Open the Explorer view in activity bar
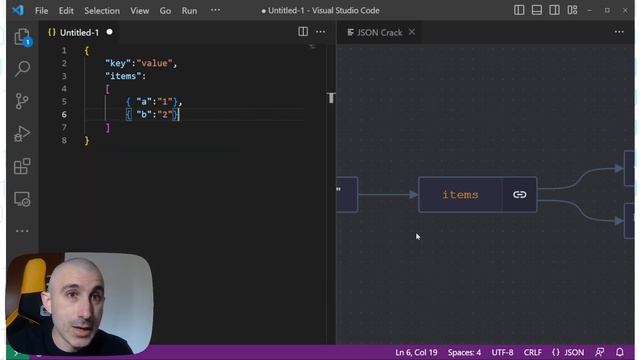640x360 pixels. click(x=22, y=37)
